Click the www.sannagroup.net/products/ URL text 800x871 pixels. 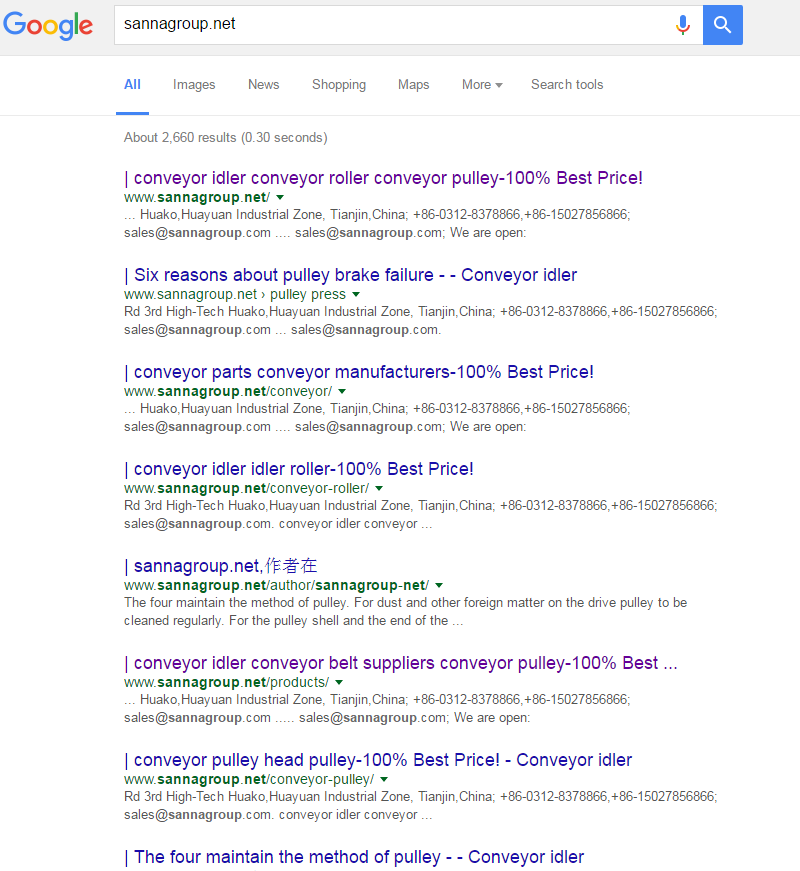pyautogui.click(x=226, y=682)
